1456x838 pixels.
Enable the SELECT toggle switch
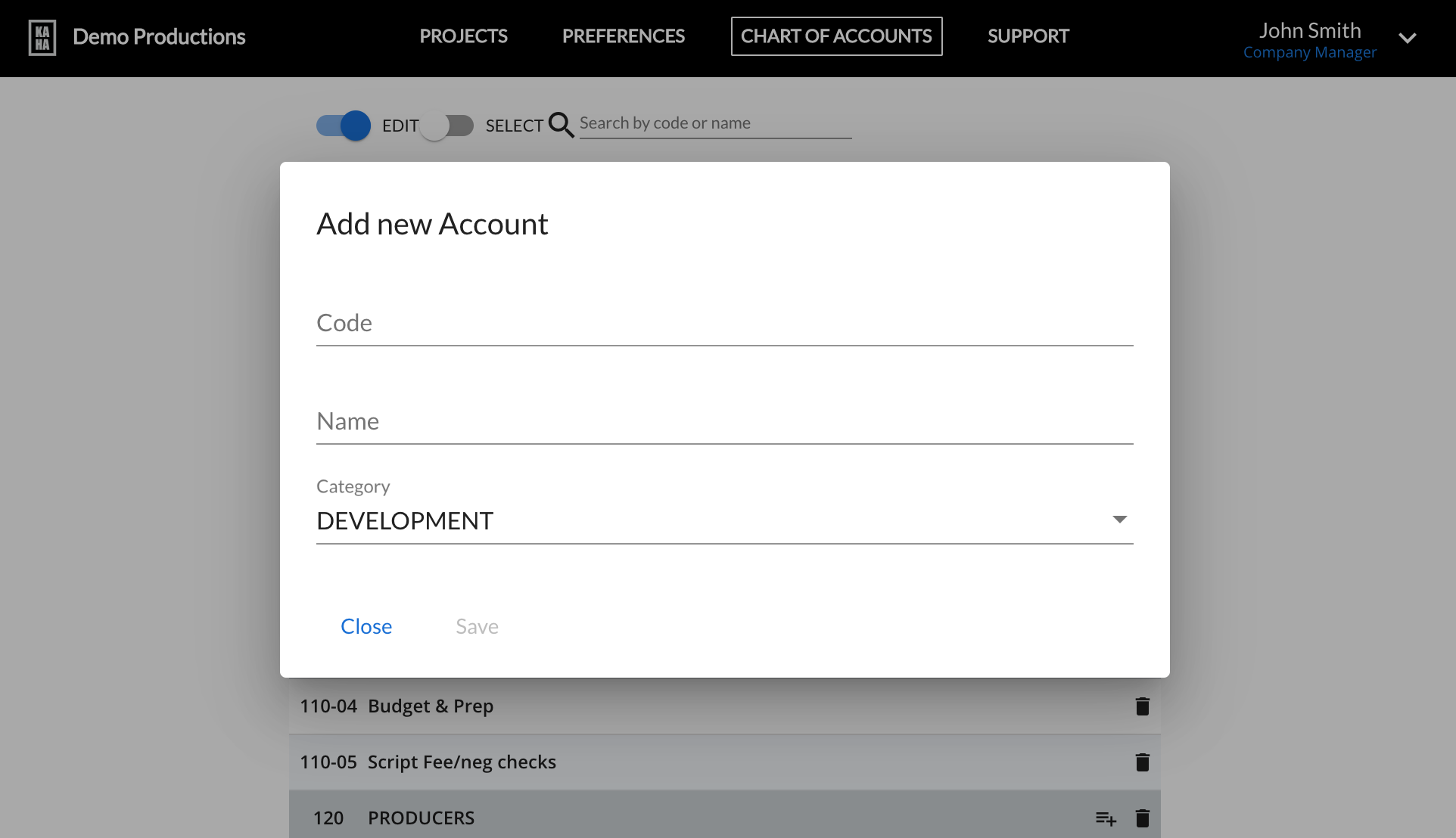446,126
